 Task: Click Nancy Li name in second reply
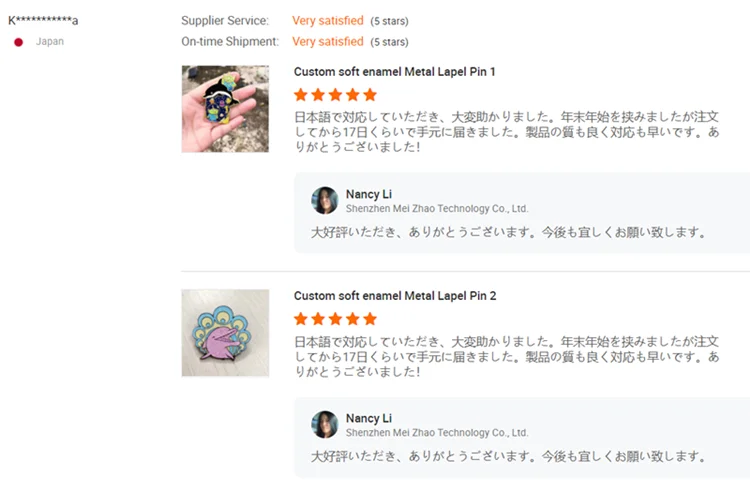coord(369,418)
